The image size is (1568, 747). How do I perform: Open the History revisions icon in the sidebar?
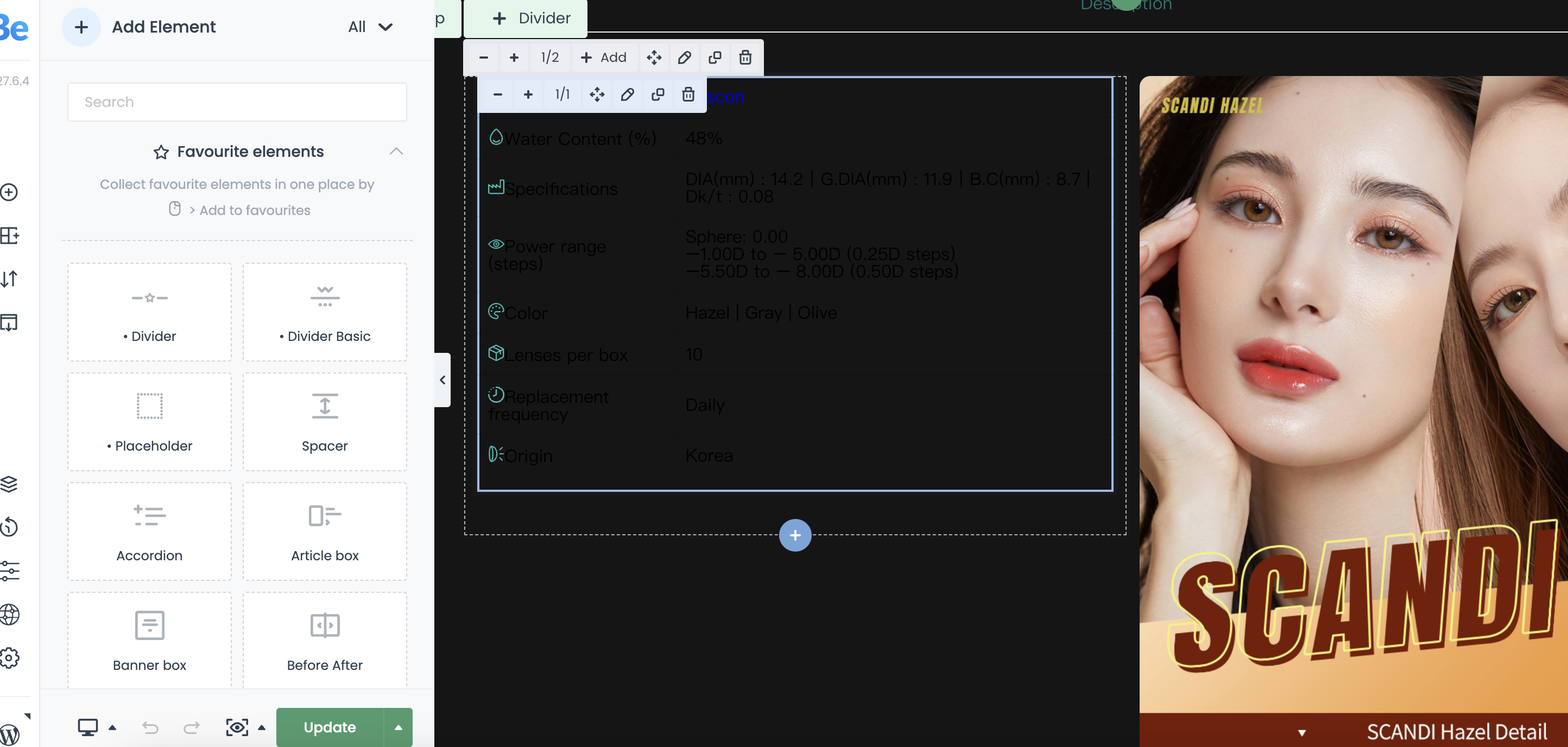pyautogui.click(x=9, y=527)
